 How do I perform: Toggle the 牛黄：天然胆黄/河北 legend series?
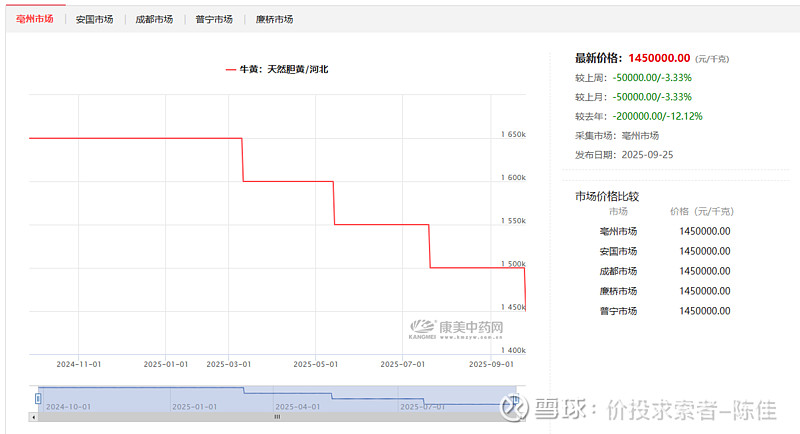pos(277,69)
